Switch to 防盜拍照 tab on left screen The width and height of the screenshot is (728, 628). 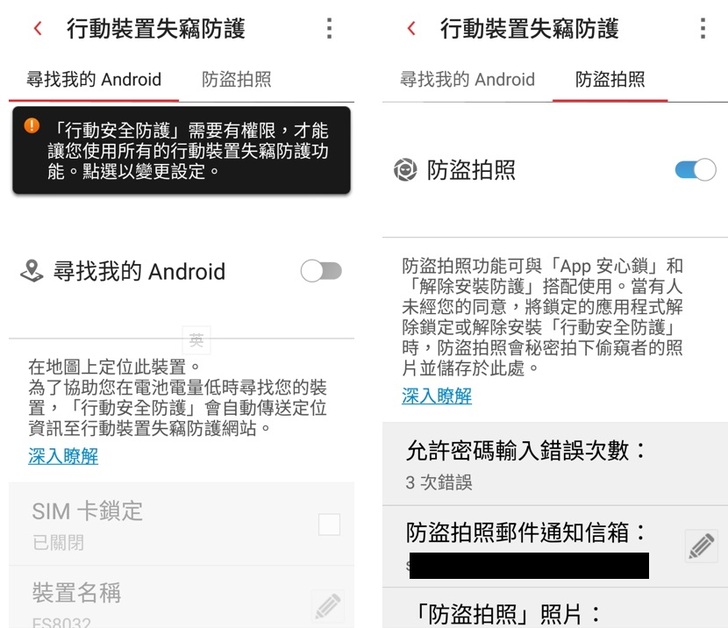point(236,79)
